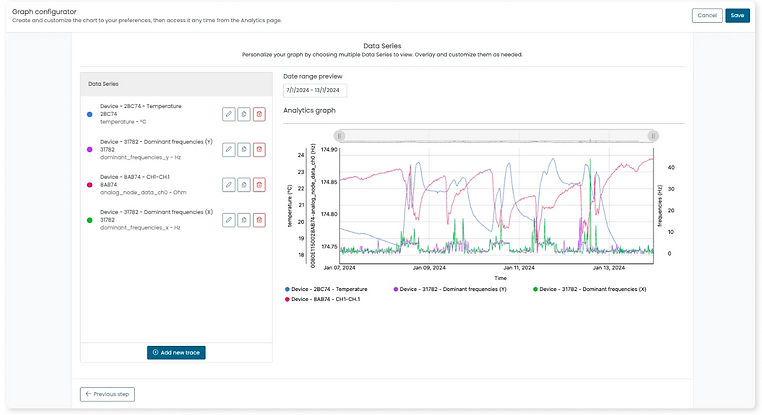Viewport: 762px width, 415px height.
Task: Select 'Device - 8AB74 - CH1-CH.1' list title
Action: point(135,177)
